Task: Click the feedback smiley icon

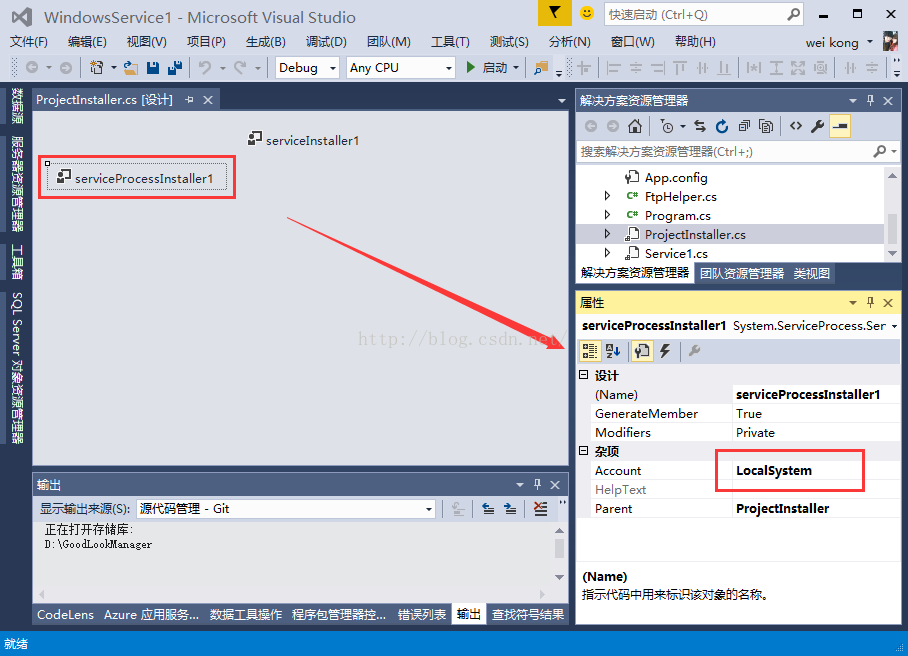Action: tap(587, 13)
